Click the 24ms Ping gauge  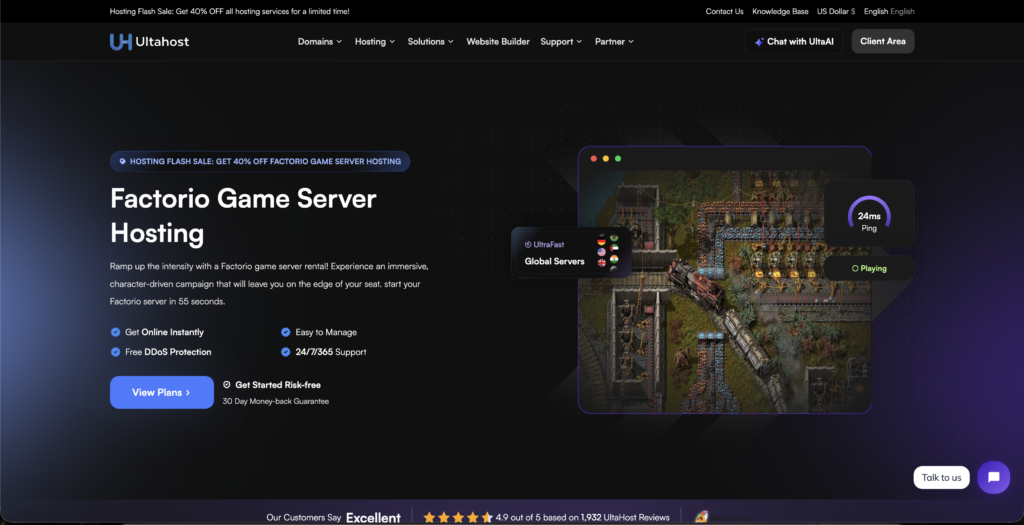tap(869, 214)
